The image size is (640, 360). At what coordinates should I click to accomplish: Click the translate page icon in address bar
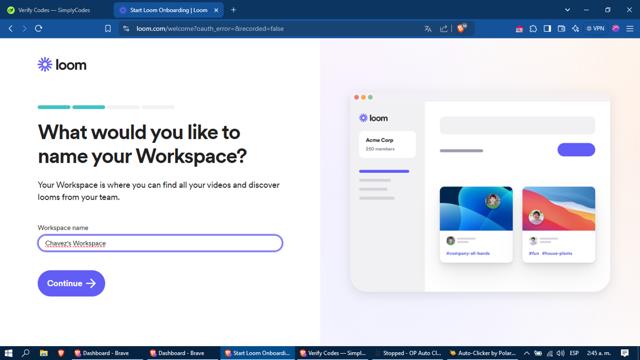[x=428, y=29]
